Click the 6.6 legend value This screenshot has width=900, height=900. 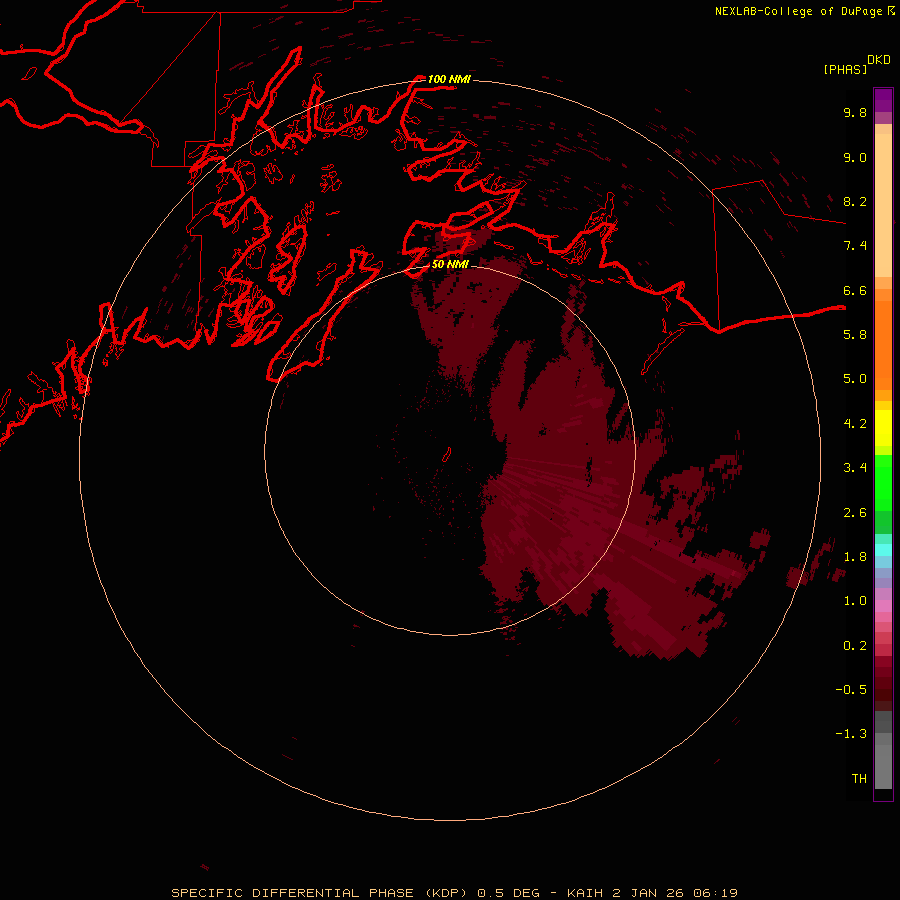(x=855, y=290)
